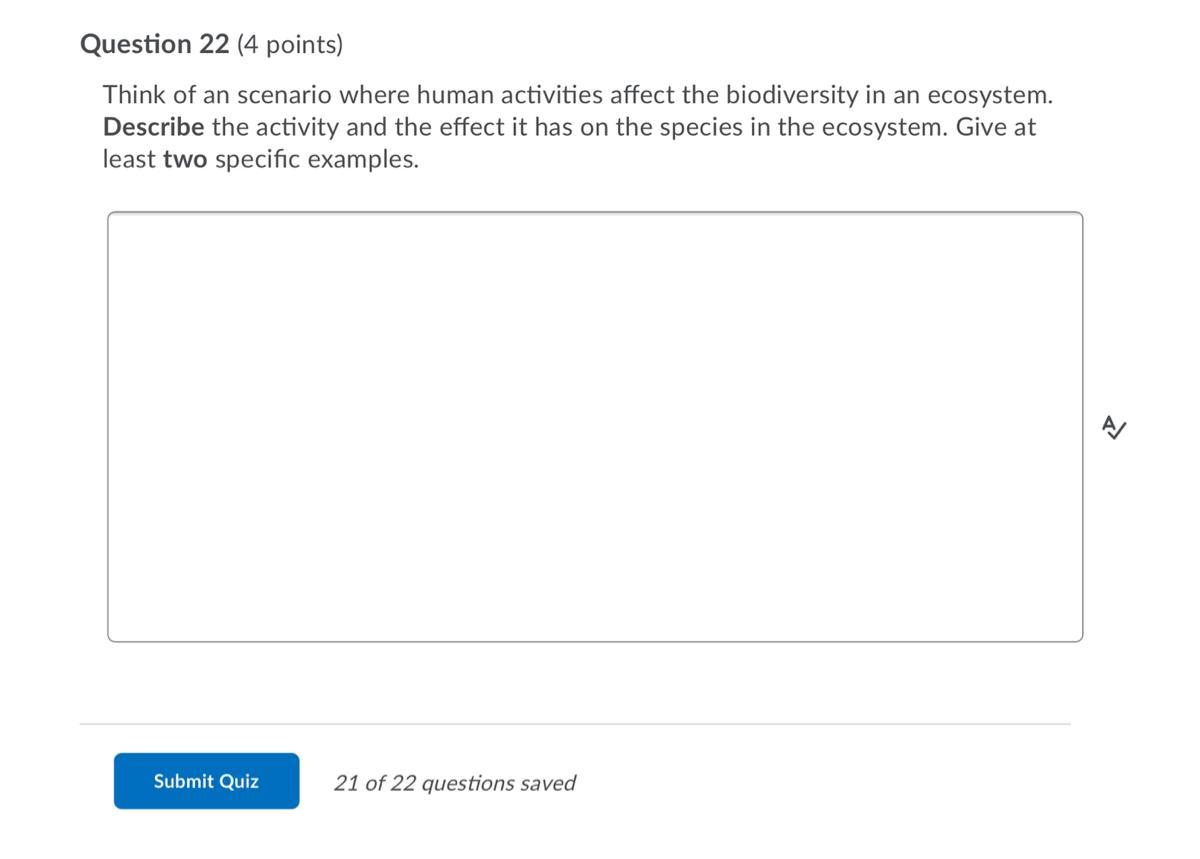Click the (4 points) label
Image resolution: width=1200 pixels, height=859 pixels.
coord(290,45)
